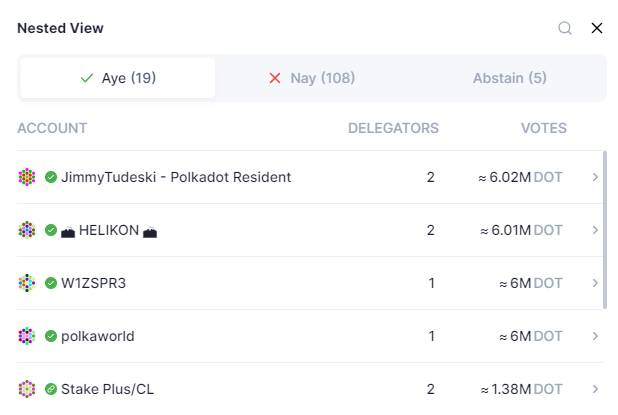Expand the Stake Plus/CL row chevron
The width and height of the screenshot is (618, 415).
point(595,389)
